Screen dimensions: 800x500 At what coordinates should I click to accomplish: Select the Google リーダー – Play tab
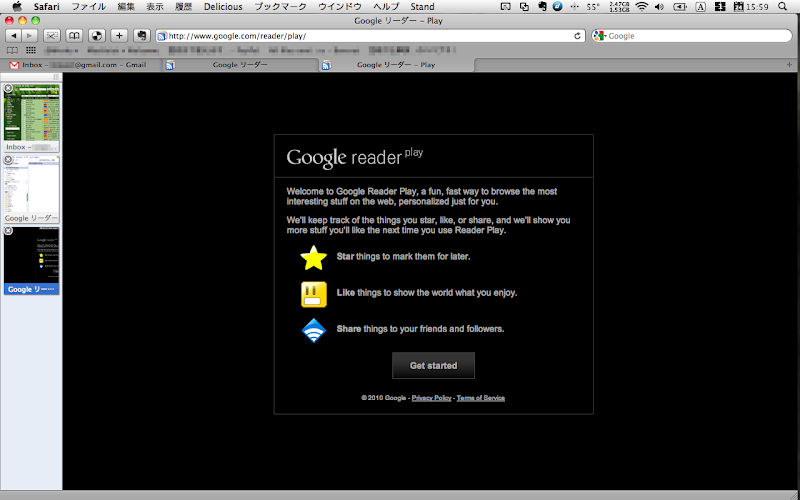396,65
